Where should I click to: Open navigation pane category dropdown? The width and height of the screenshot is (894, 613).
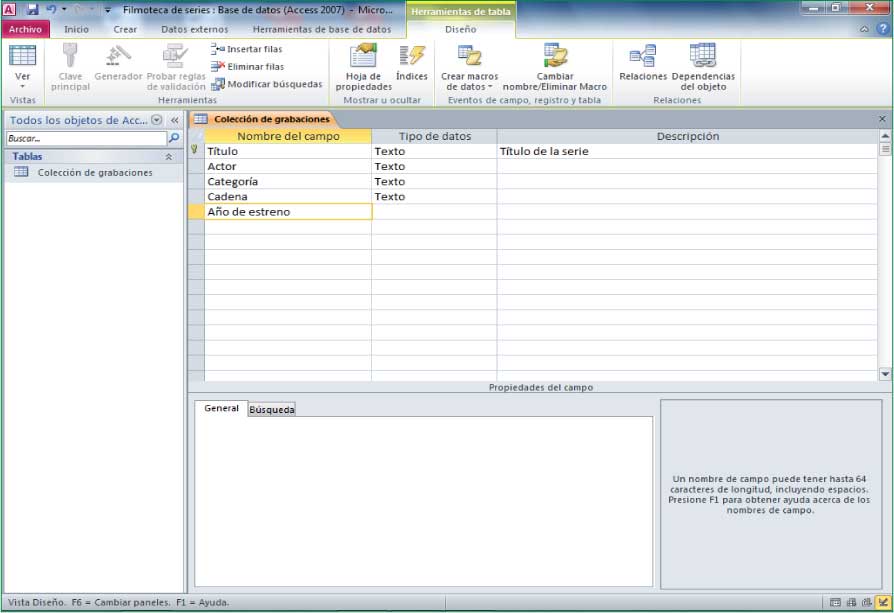(156, 120)
